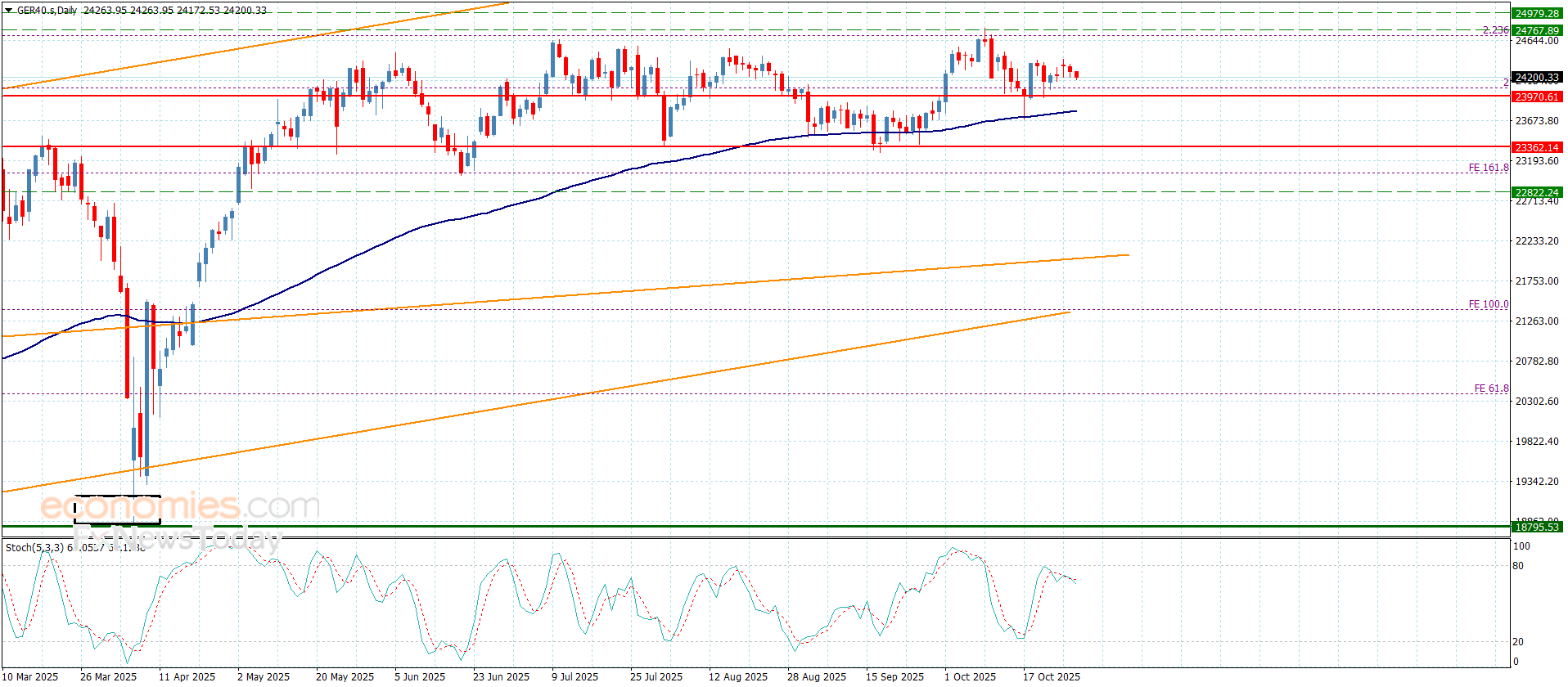This screenshot has height=687, width=1568.
Task: Click the black current price tag 24200.33
Action: 1536,78
